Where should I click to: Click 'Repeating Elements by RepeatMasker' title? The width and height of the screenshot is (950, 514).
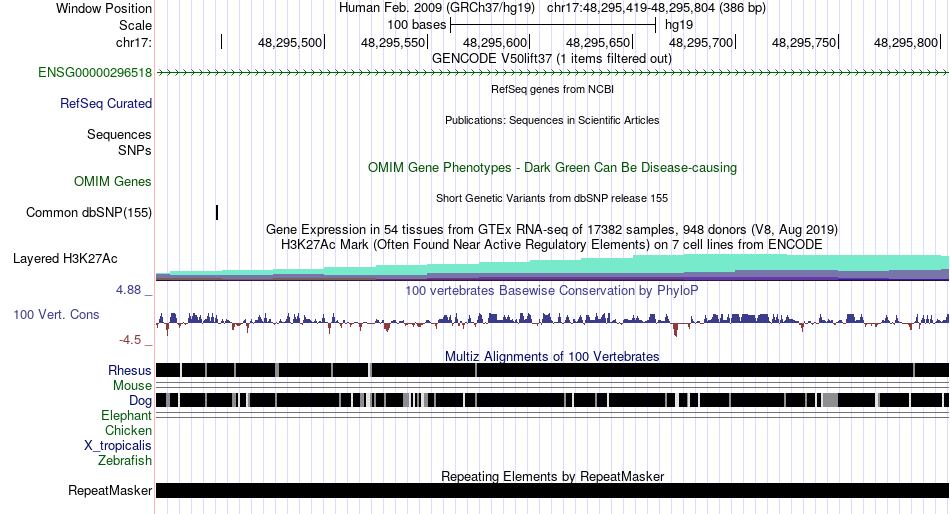[x=553, y=476]
